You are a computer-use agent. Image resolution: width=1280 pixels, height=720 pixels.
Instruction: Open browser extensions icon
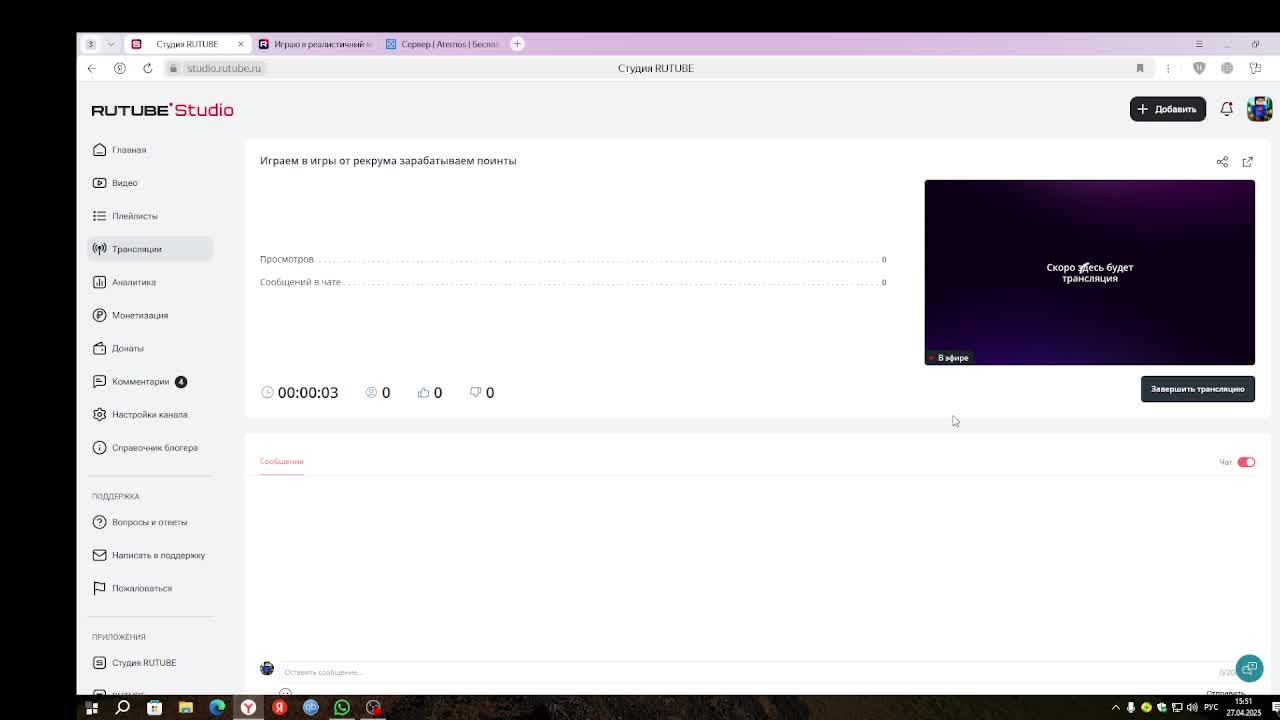pyautogui.click(x=1255, y=68)
